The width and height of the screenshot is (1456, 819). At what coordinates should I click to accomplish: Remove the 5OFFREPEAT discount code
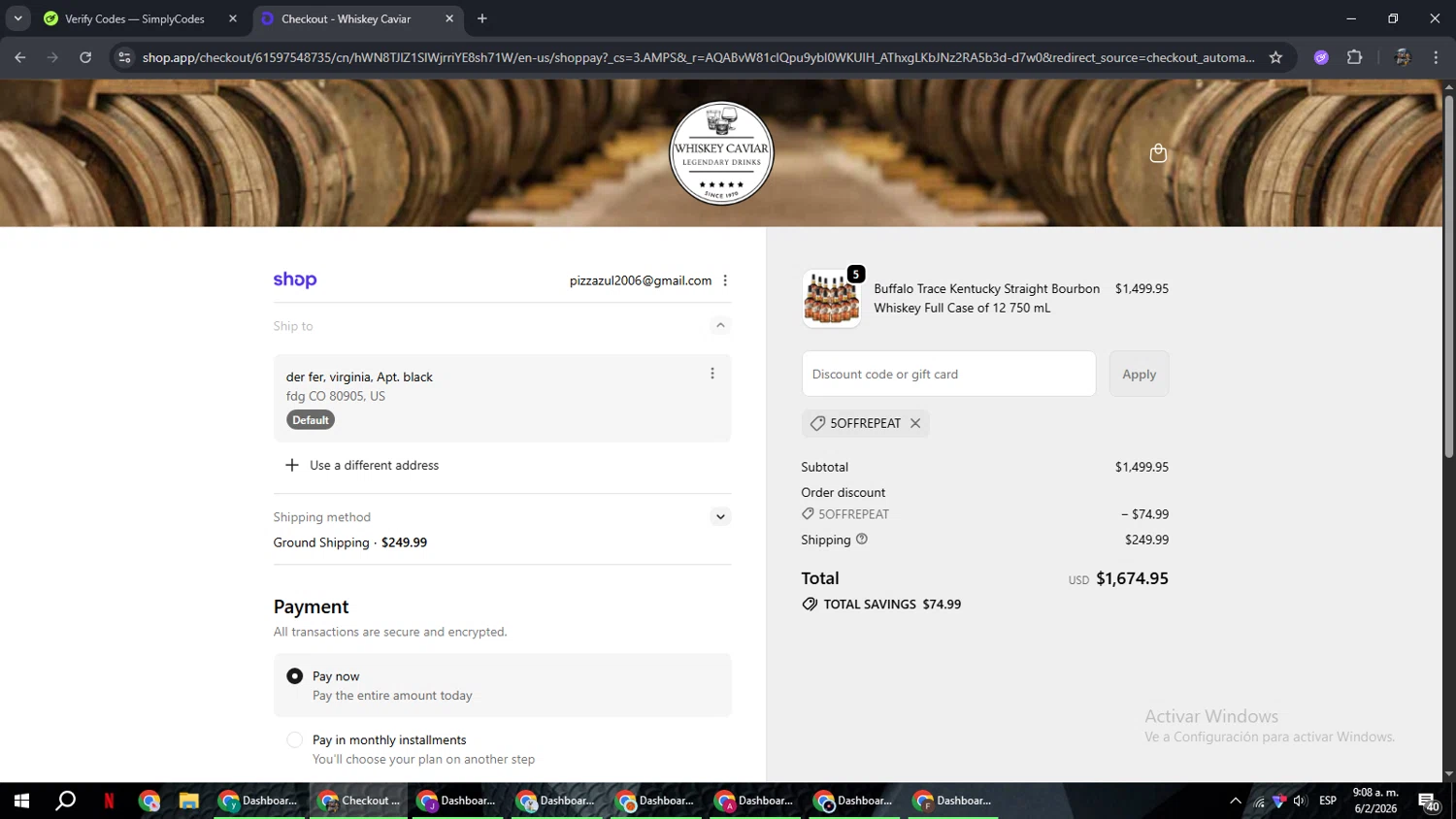pos(915,423)
